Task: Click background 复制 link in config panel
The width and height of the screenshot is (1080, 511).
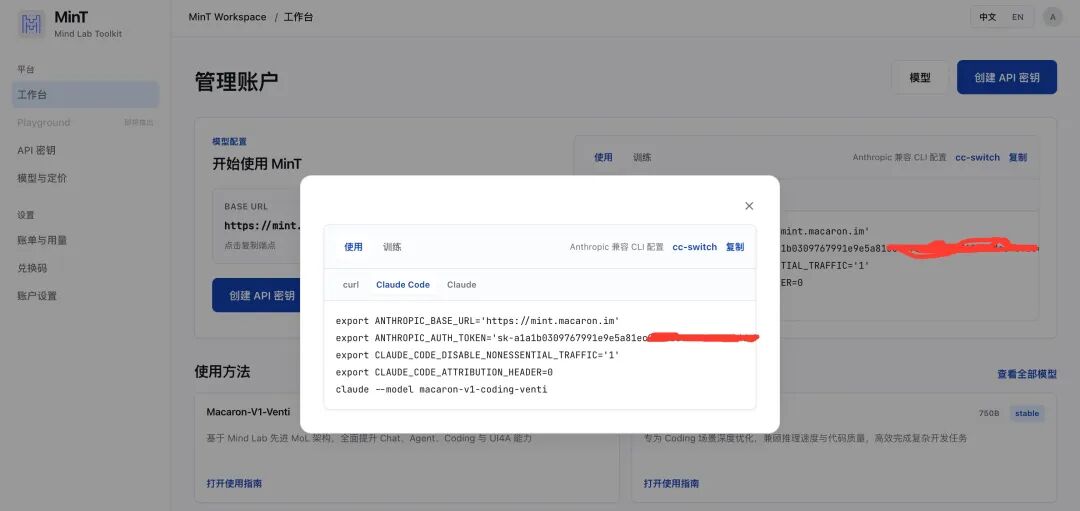Action: coord(1018,157)
